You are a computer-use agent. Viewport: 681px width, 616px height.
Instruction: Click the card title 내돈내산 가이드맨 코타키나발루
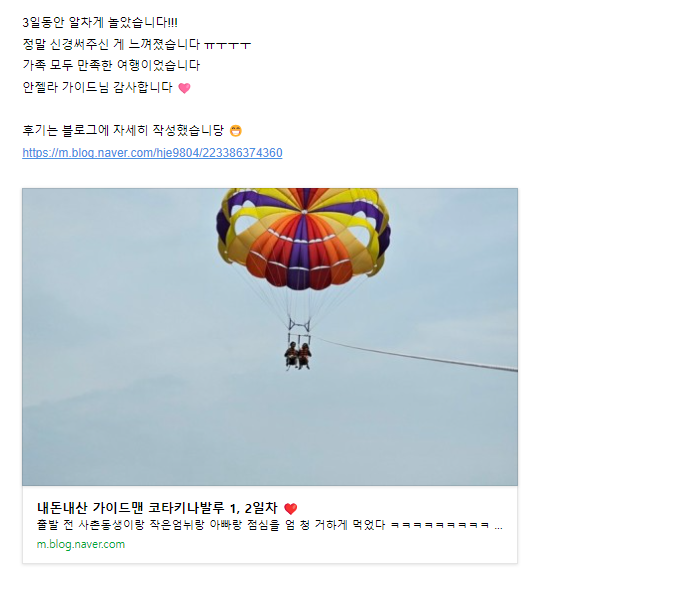(130, 508)
